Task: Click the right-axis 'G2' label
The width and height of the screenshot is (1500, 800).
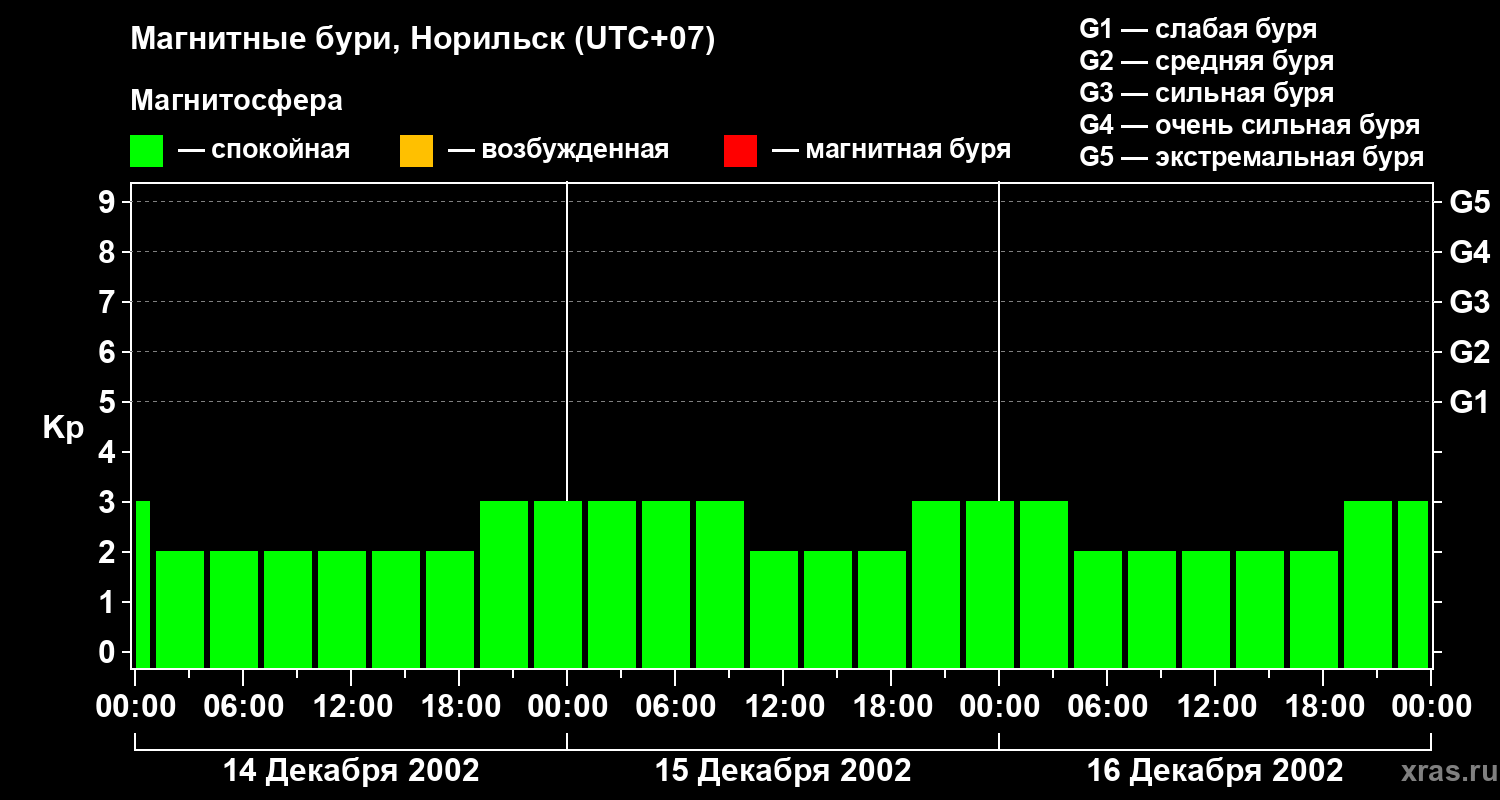Action: 1469,352
